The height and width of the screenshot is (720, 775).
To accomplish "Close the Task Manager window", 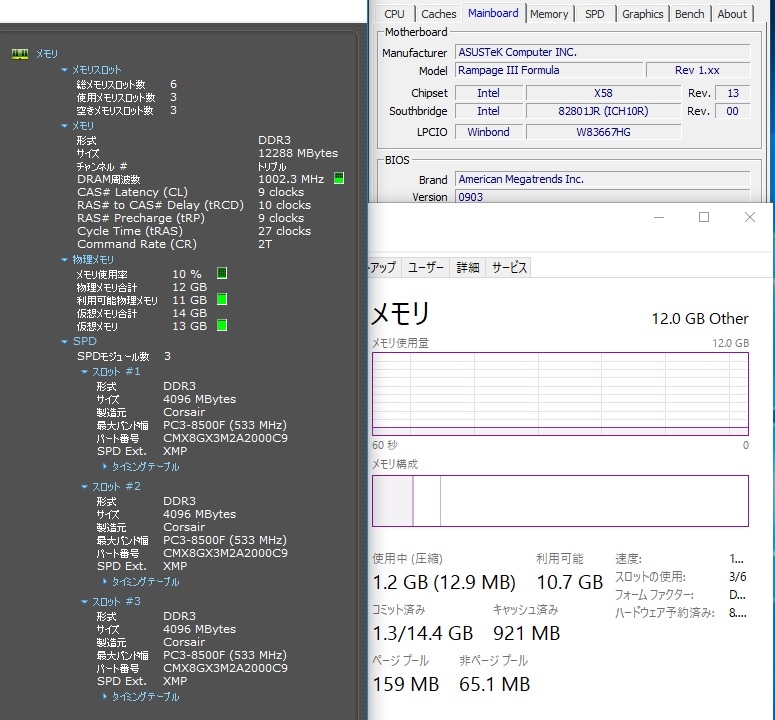I will point(750,217).
